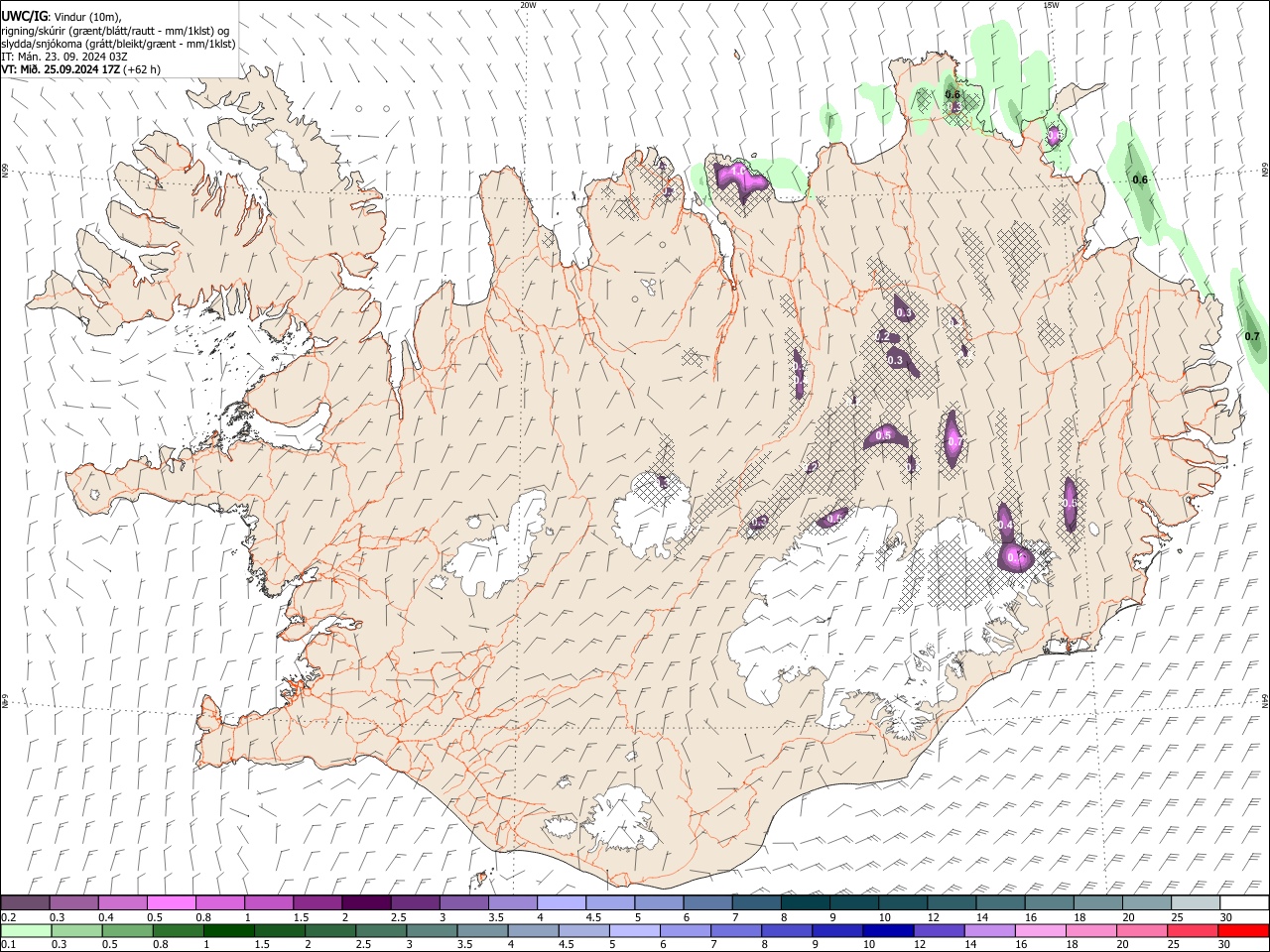Click the '0.4' value in the top legend row
Viewport: 1270px width, 952px height.
106,916
